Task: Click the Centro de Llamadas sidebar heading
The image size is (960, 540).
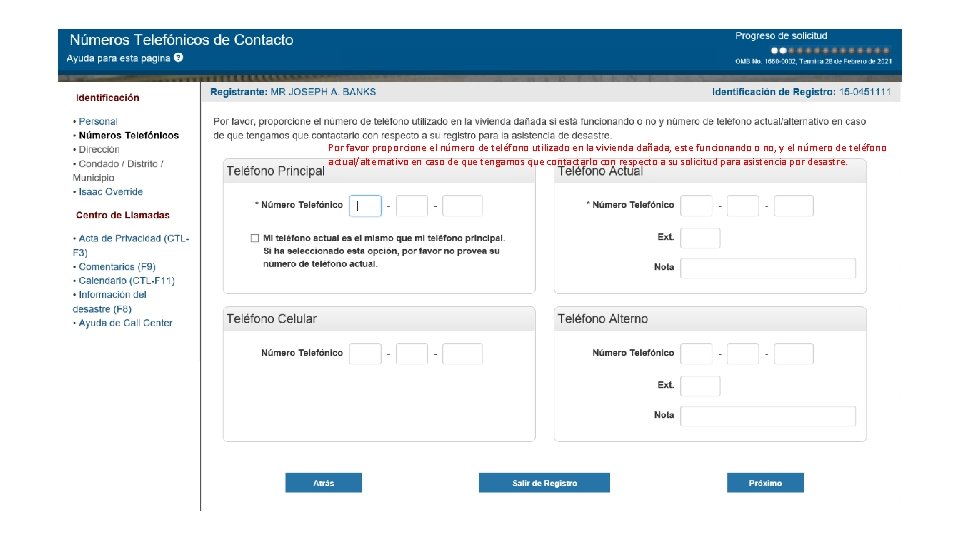Action: pos(122,215)
